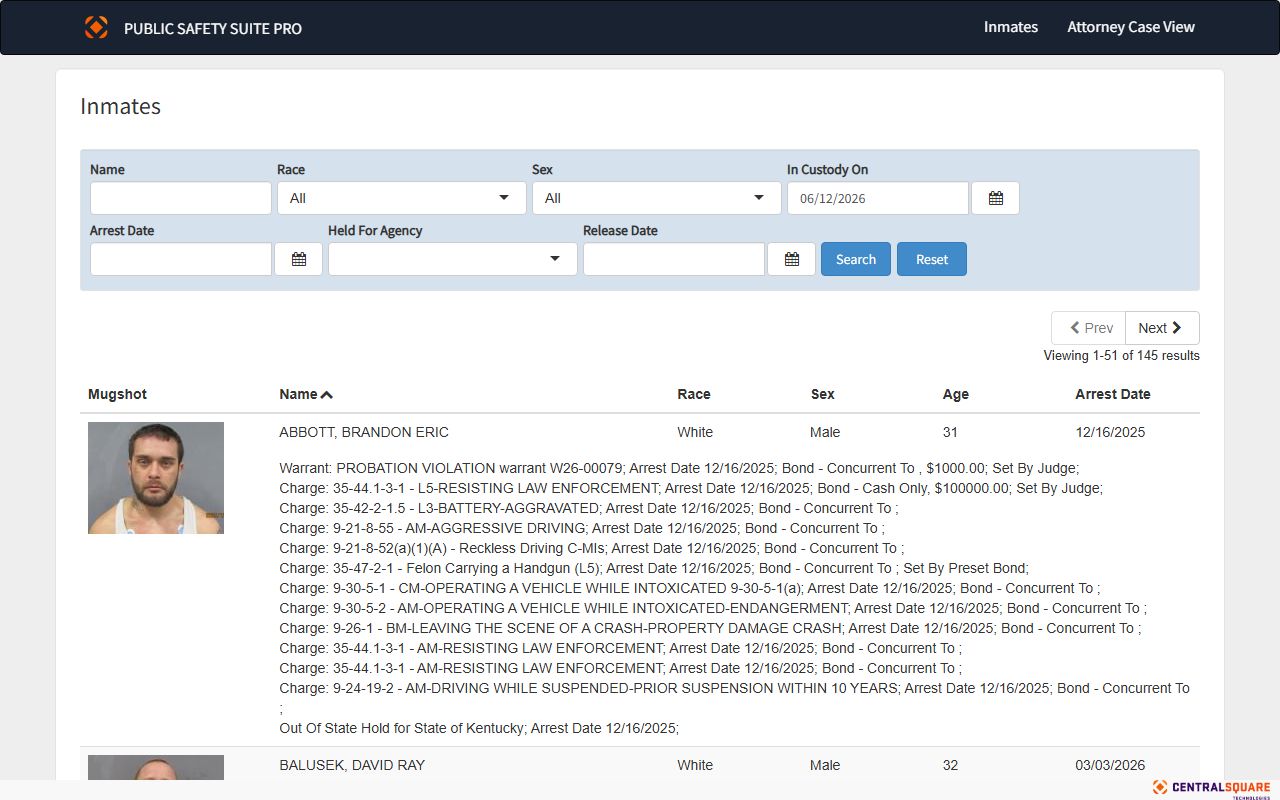The height and width of the screenshot is (800, 1280).
Task: Click the Reckless Driving C-MIs charge line
Action: coord(592,548)
